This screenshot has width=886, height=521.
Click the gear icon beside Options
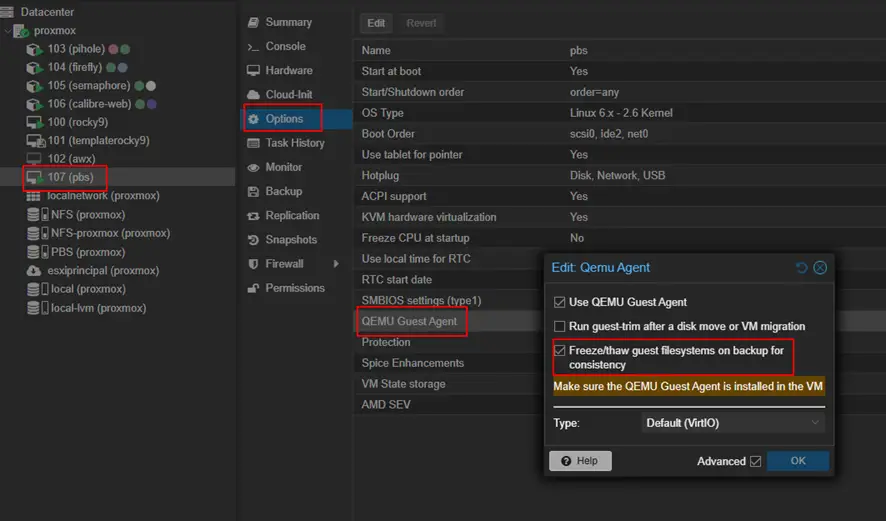[254, 119]
